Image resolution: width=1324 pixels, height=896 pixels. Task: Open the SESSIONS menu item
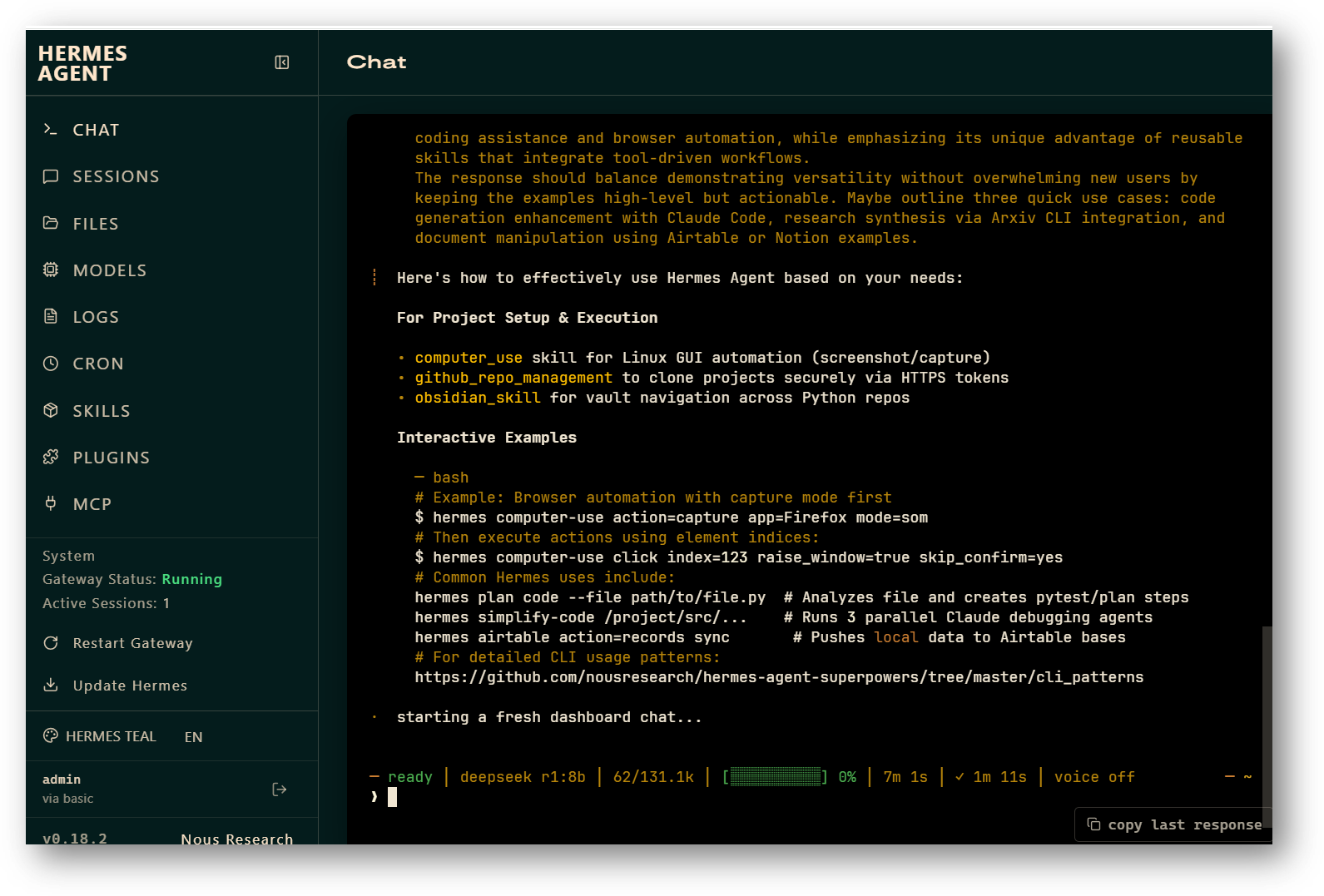coord(171,176)
